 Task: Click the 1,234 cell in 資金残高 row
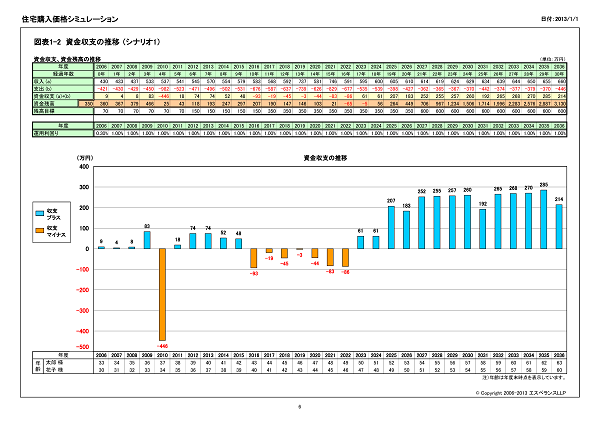point(452,104)
